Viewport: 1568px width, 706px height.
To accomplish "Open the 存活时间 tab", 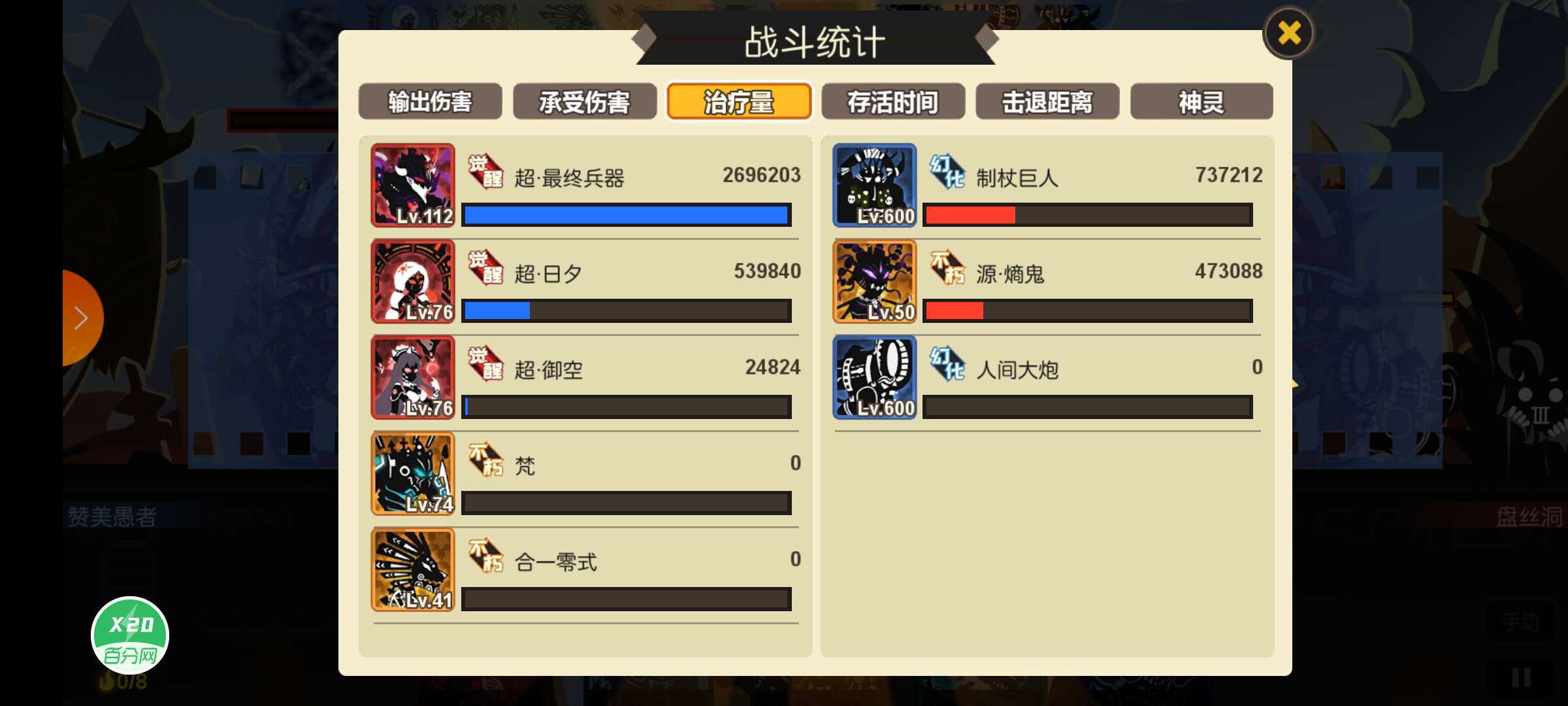I will (893, 101).
